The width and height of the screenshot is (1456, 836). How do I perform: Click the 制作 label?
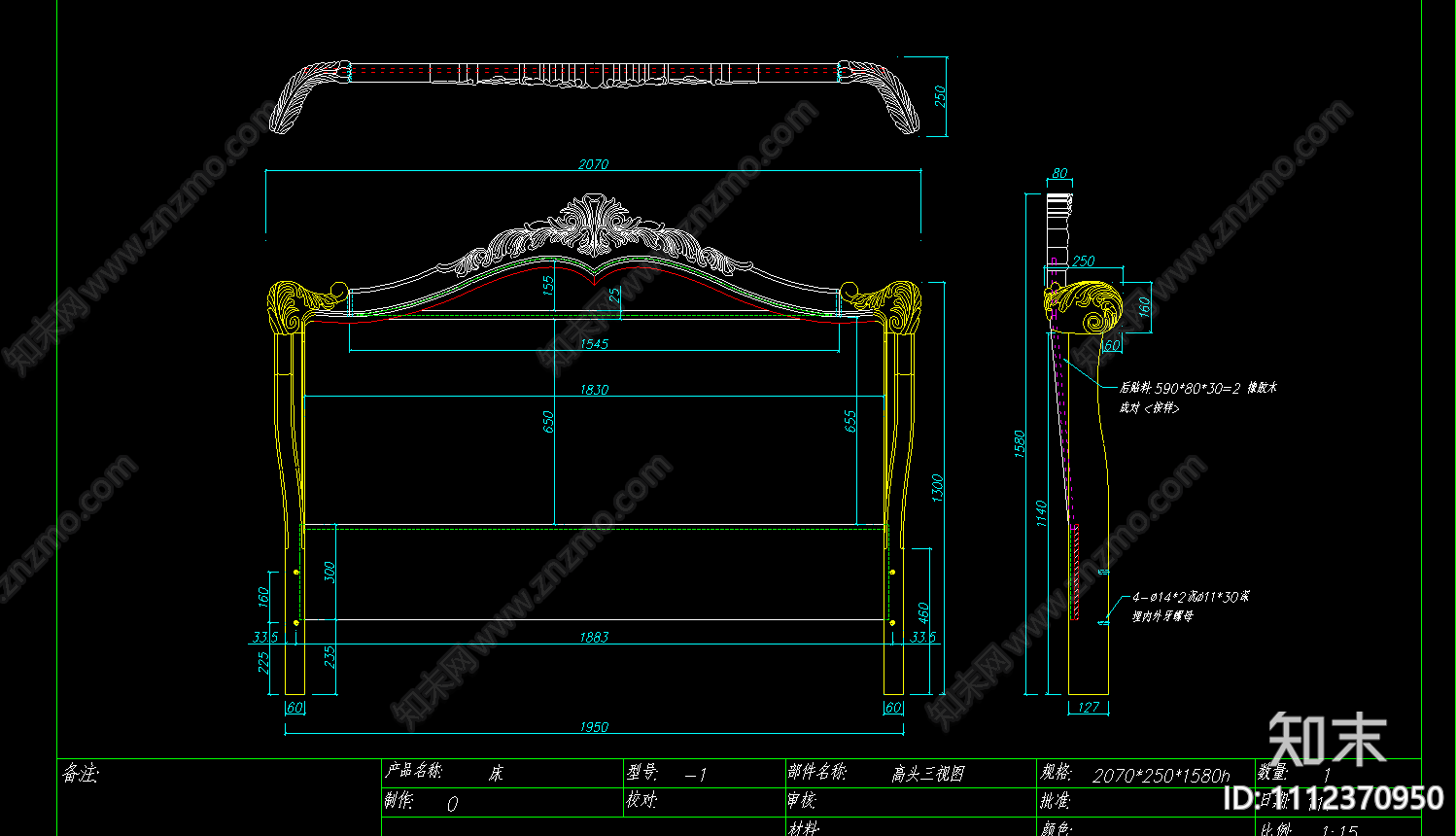click(399, 800)
